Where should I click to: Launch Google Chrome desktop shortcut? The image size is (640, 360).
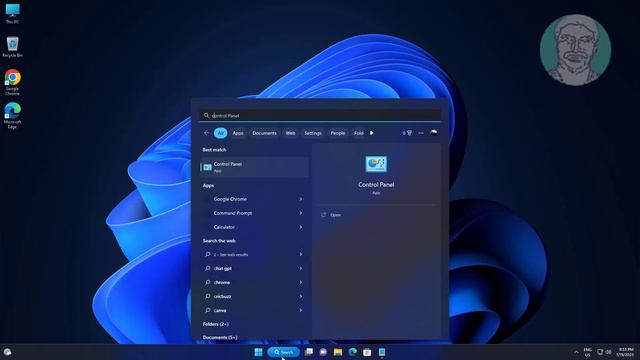pos(12,82)
